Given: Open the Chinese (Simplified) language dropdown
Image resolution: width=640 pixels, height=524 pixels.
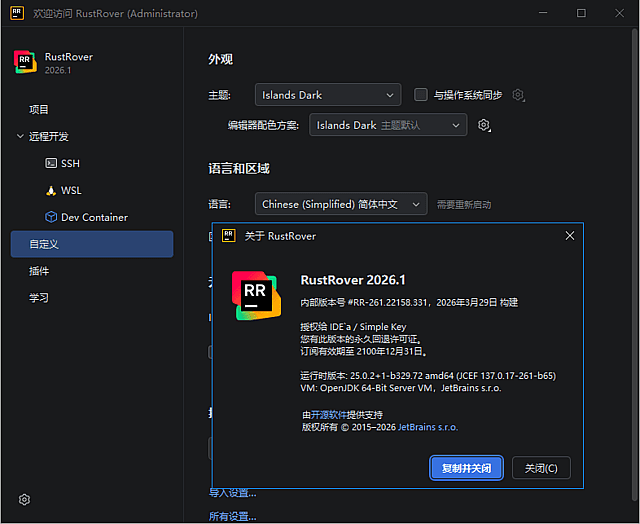Looking at the screenshot, I should click(340, 204).
